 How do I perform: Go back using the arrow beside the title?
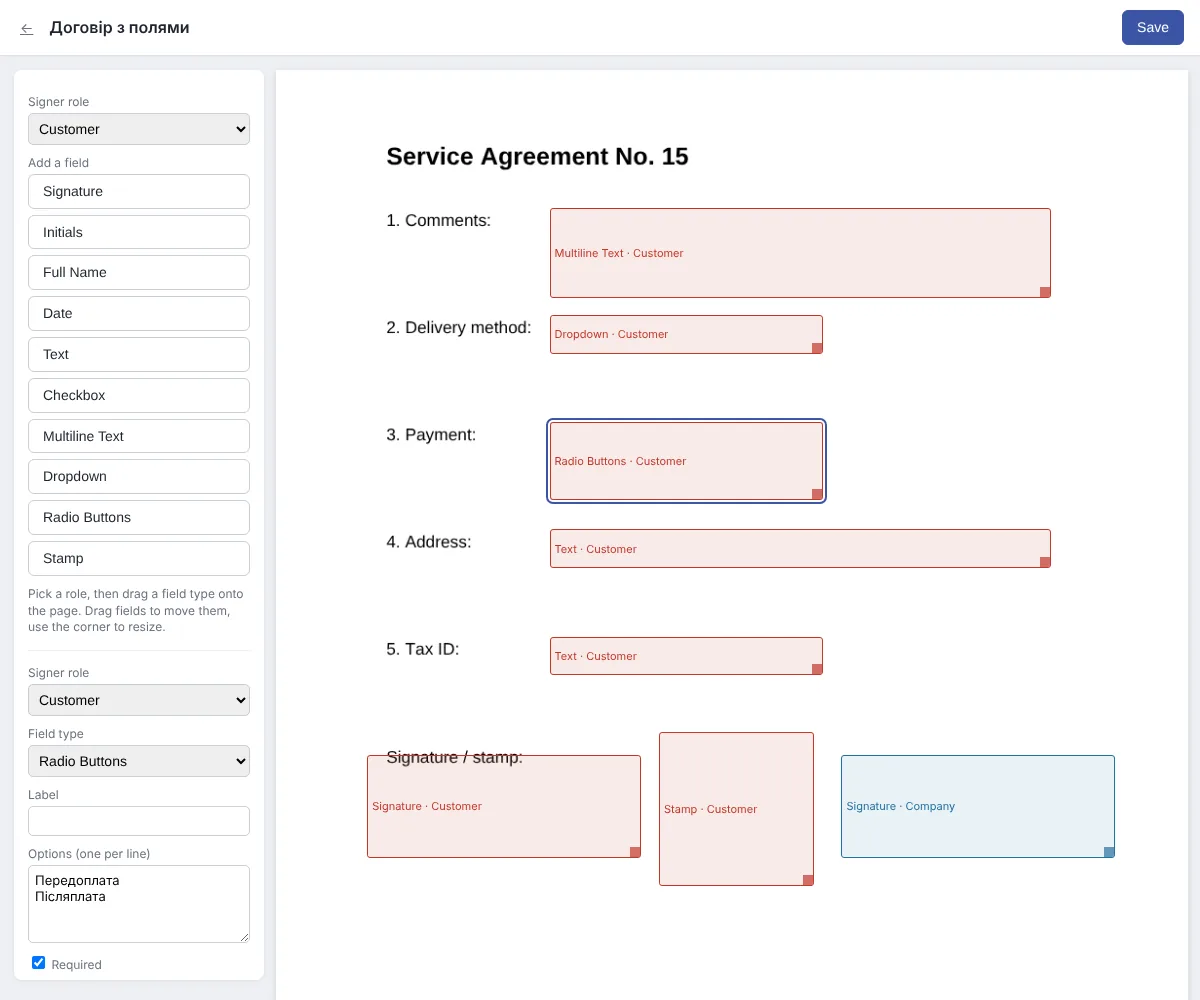click(27, 29)
